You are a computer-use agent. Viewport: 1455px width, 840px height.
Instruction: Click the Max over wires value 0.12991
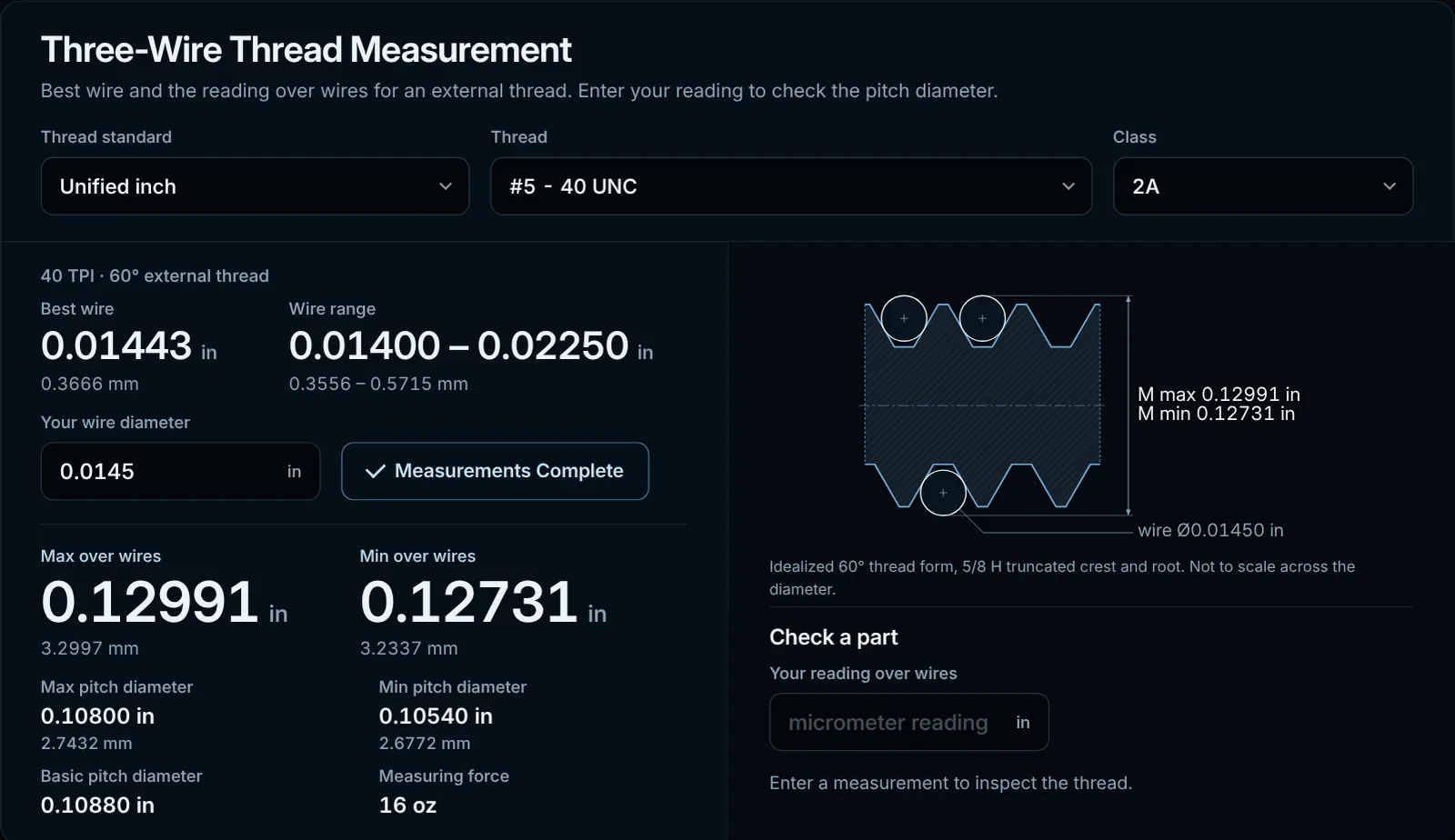(x=150, y=602)
